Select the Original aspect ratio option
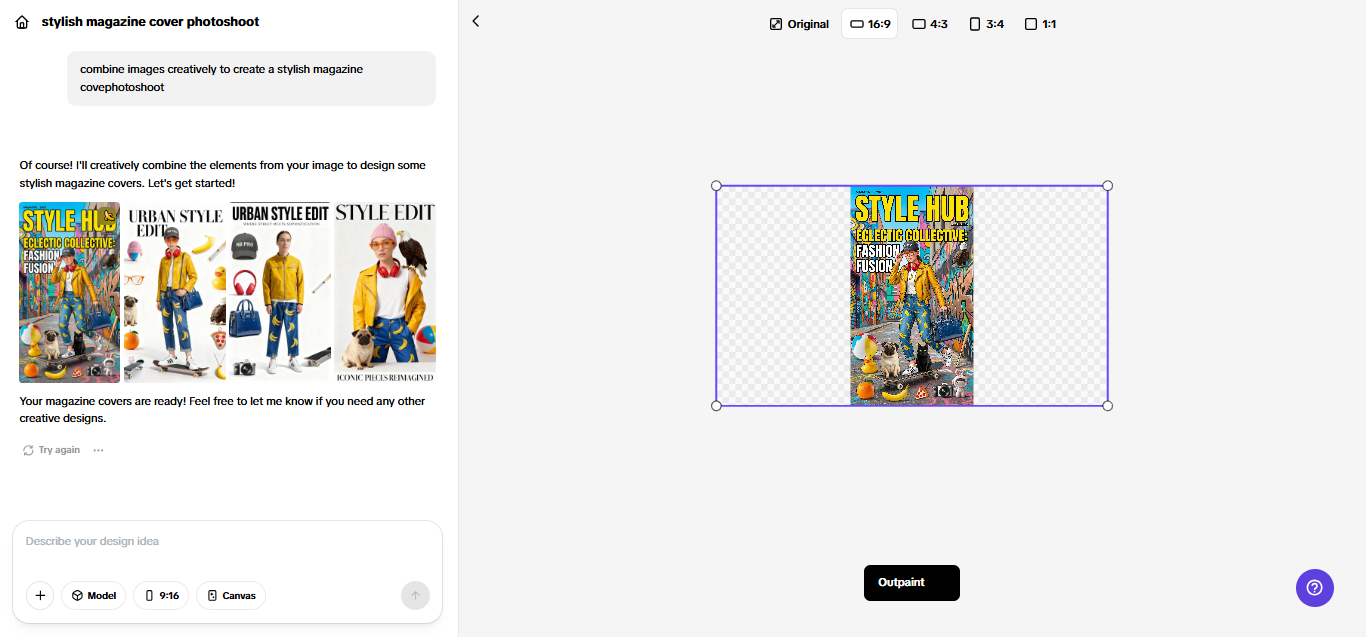 pos(799,24)
